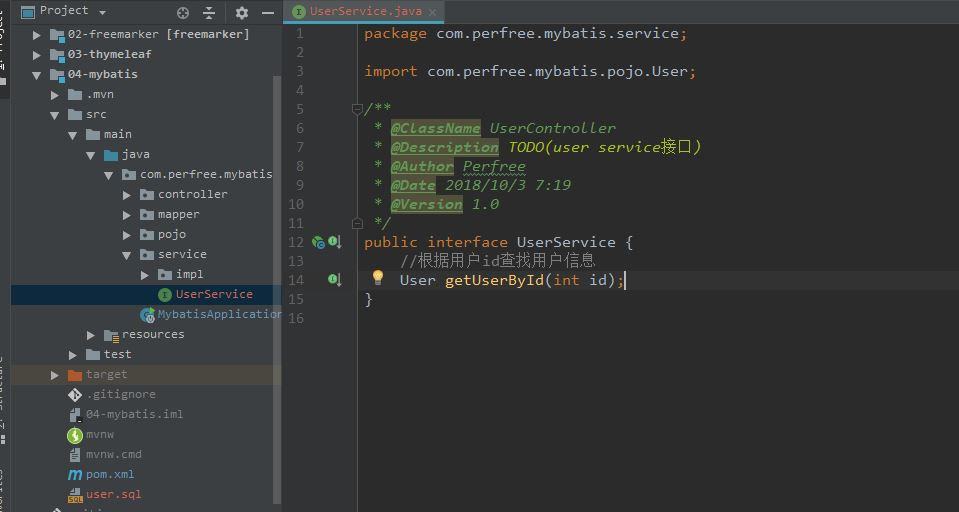Close the UserService.java tab
This screenshot has height=512, width=959.
tap(433, 12)
